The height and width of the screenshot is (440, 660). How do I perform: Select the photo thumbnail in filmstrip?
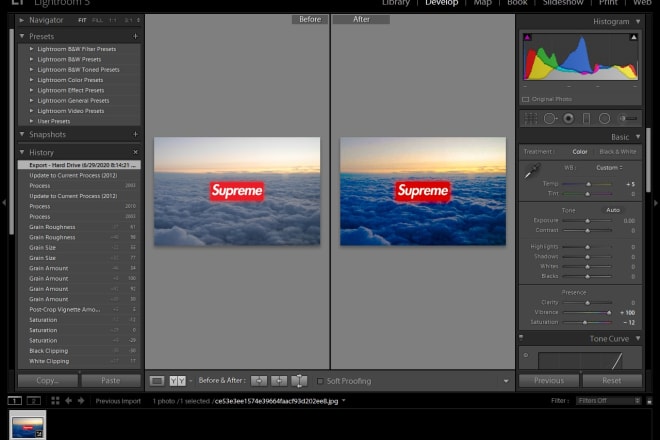pyautogui.click(x=27, y=426)
